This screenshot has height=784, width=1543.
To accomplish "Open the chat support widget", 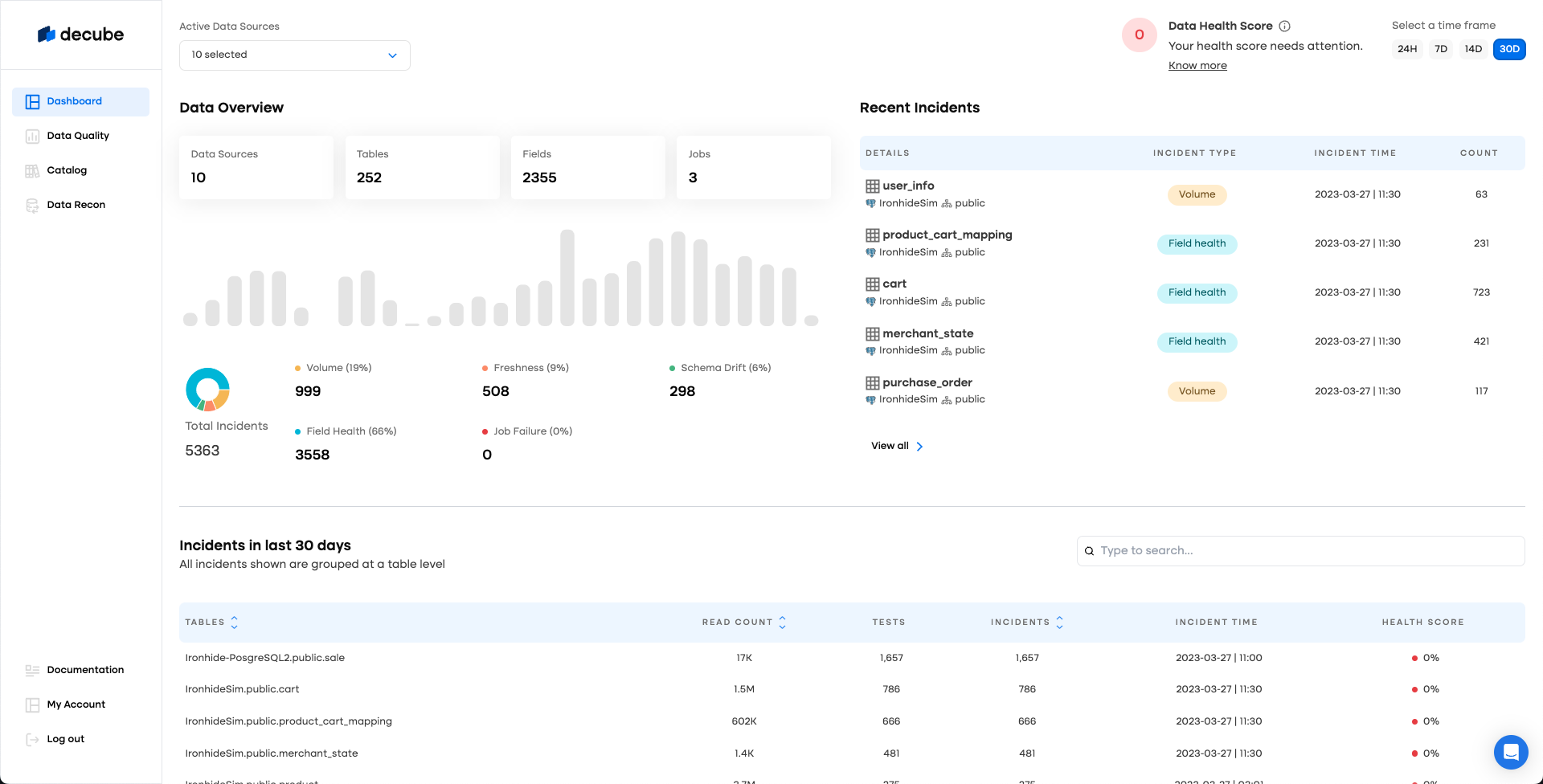I will (x=1511, y=752).
